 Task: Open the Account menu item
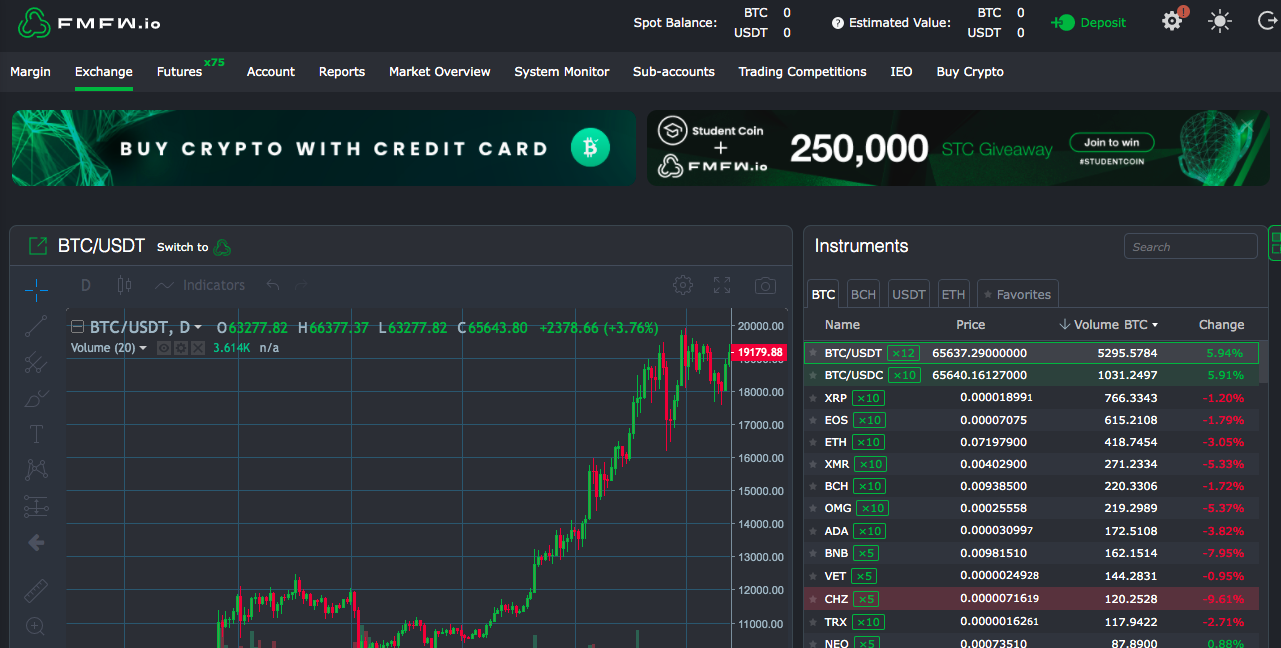(271, 72)
